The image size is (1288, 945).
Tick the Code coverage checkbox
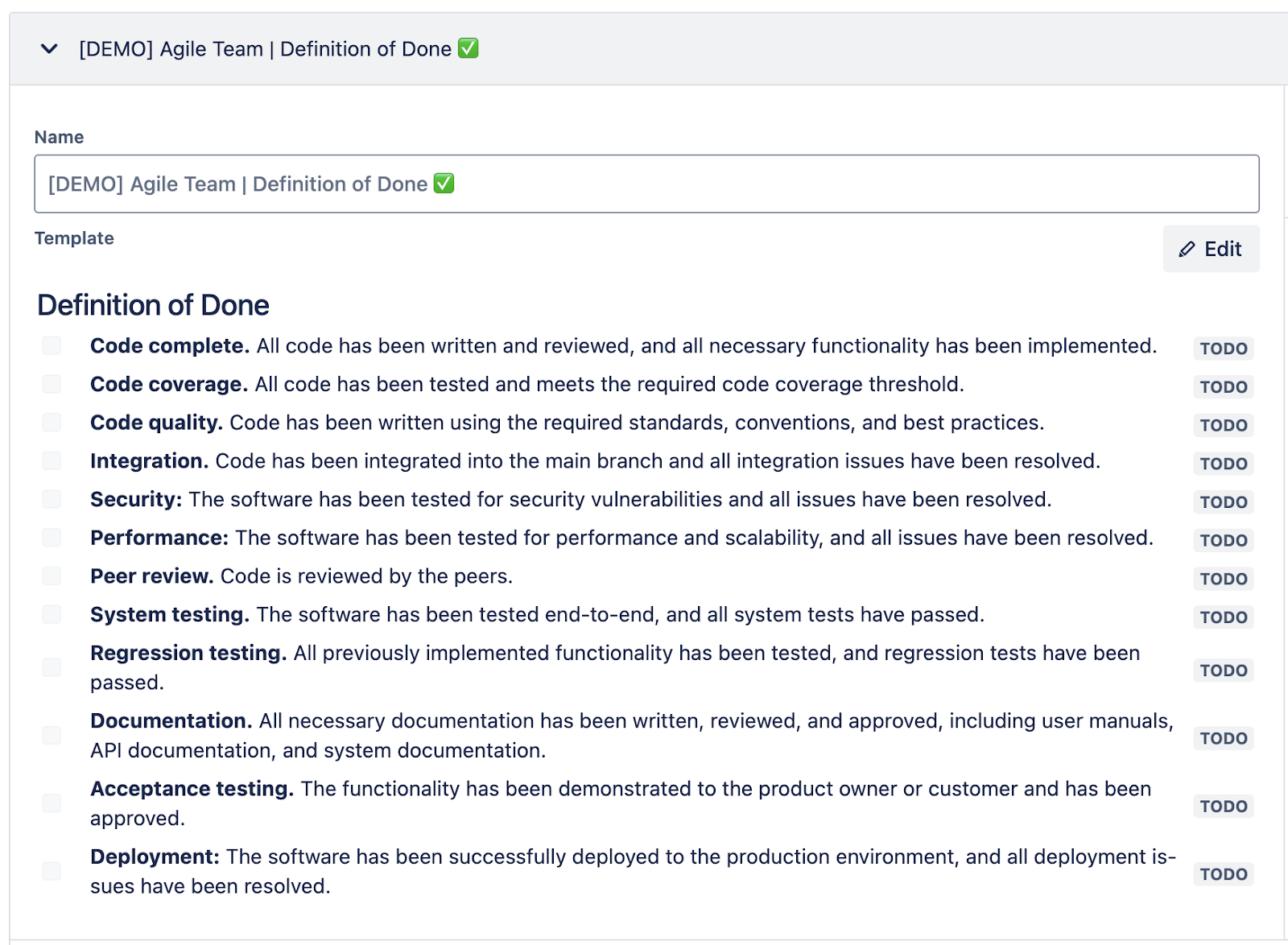pyautogui.click(x=52, y=384)
